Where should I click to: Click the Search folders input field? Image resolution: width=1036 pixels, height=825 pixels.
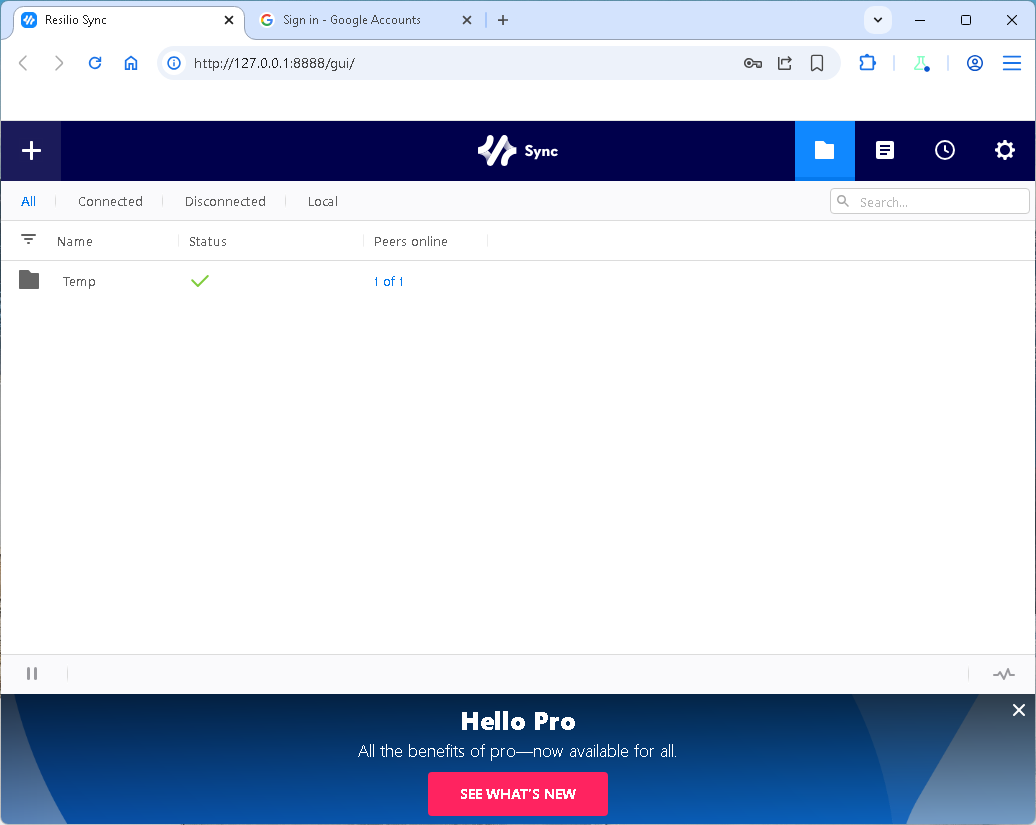coord(930,201)
